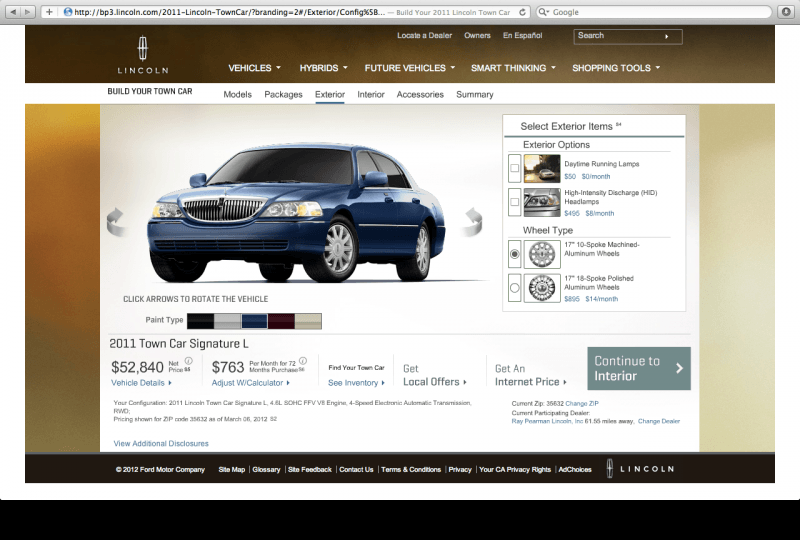The image size is (800, 540).
Task: Click the Lincoln logo in the footer
Action: point(640,469)
